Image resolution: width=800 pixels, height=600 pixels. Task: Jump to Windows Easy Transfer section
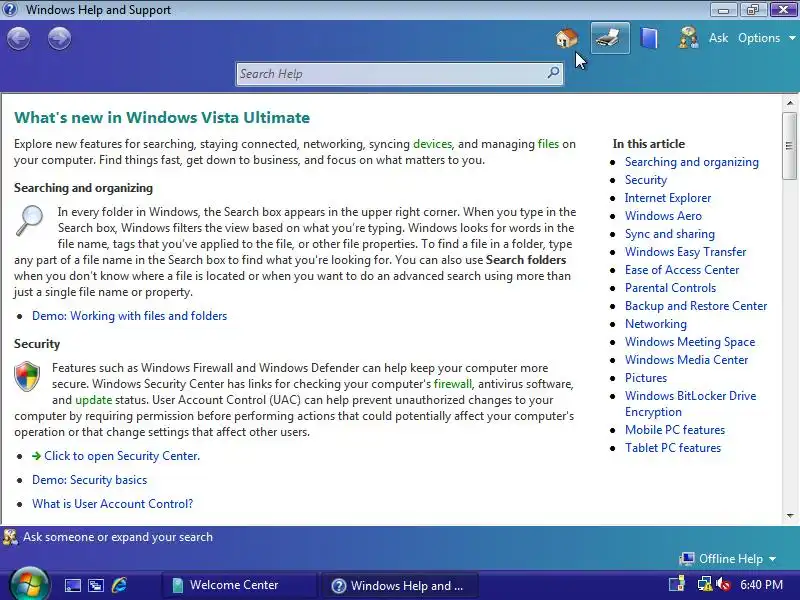coord(685,252)
